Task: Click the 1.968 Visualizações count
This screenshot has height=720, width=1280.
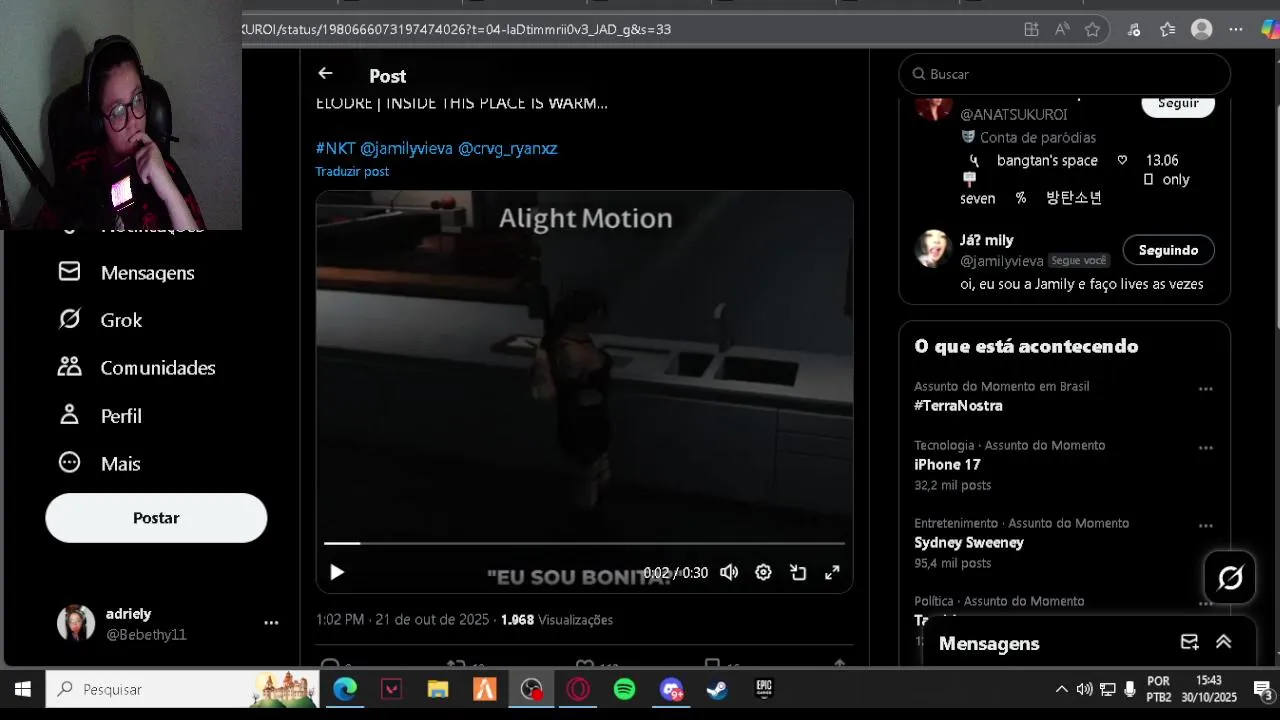Action: click(557, 620)
